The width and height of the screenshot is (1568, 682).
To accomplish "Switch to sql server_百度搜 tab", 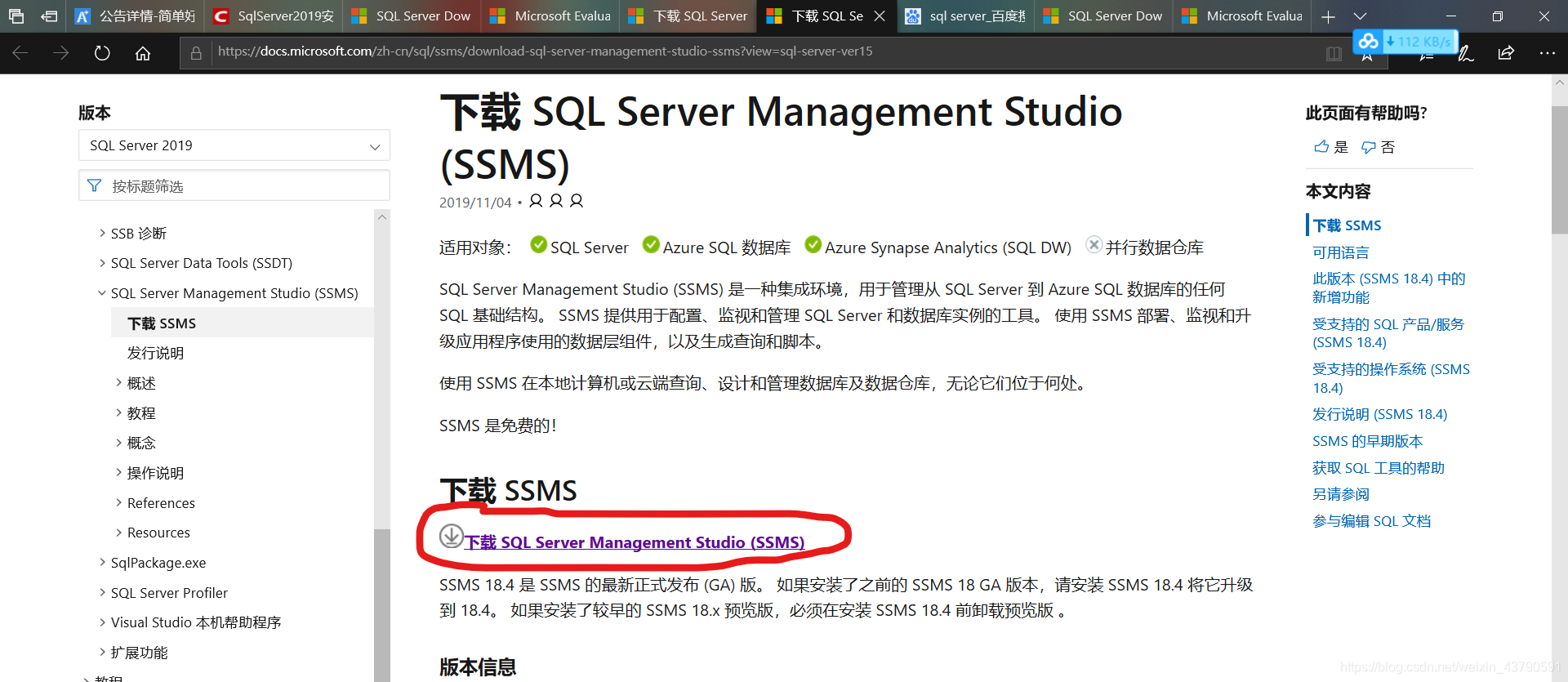I will tap(965, 16).
